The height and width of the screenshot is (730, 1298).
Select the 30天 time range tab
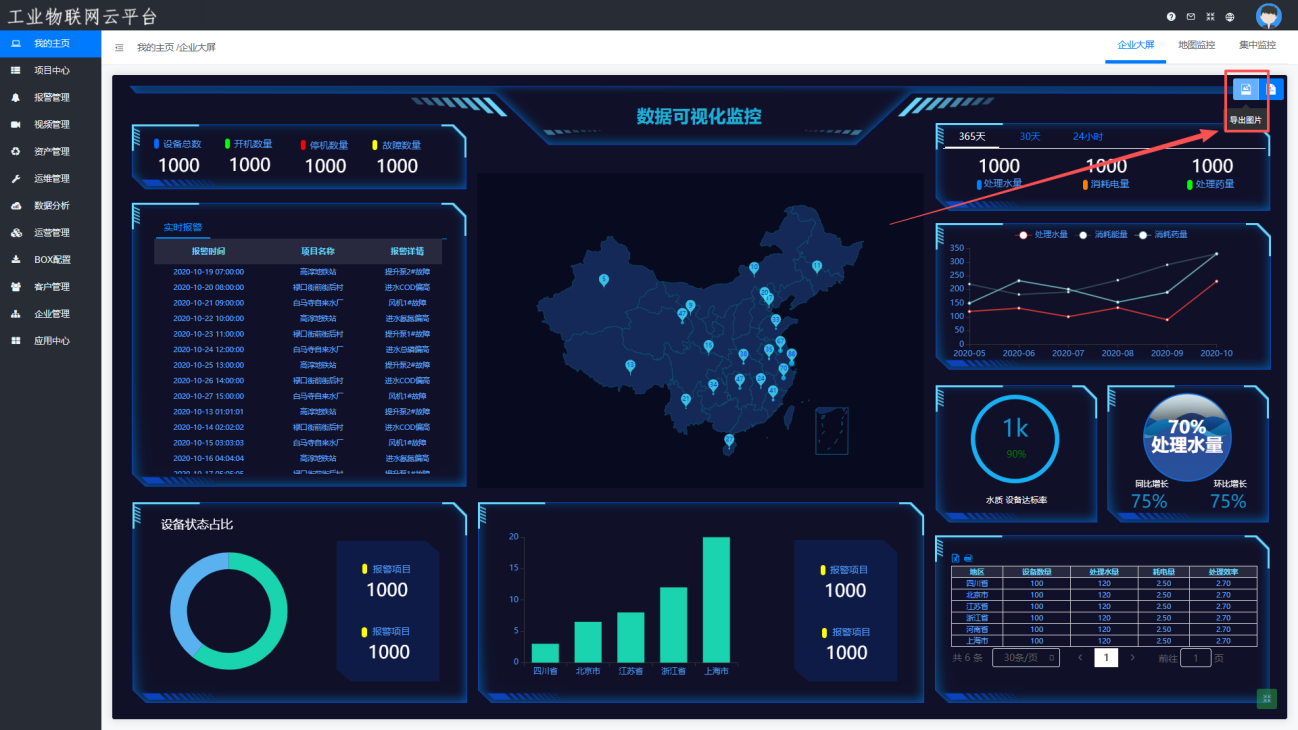pos(1030,136)
